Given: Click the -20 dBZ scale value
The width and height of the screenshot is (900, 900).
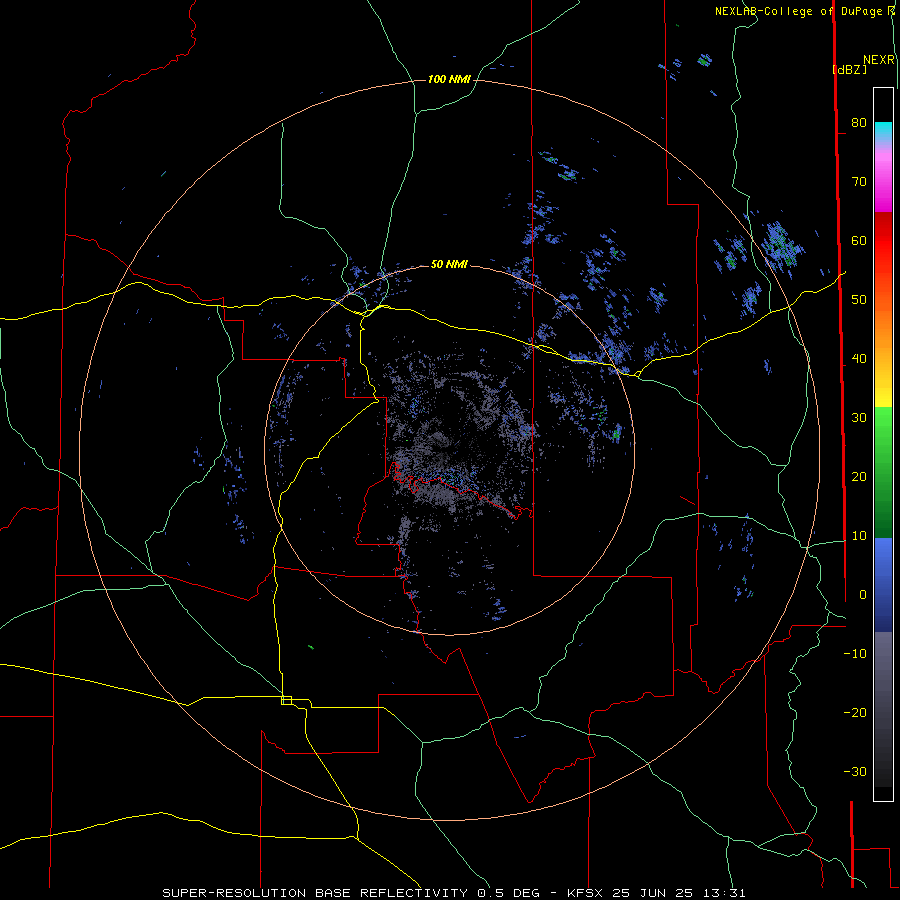Looking at the screenshot, I should (855, 713).
